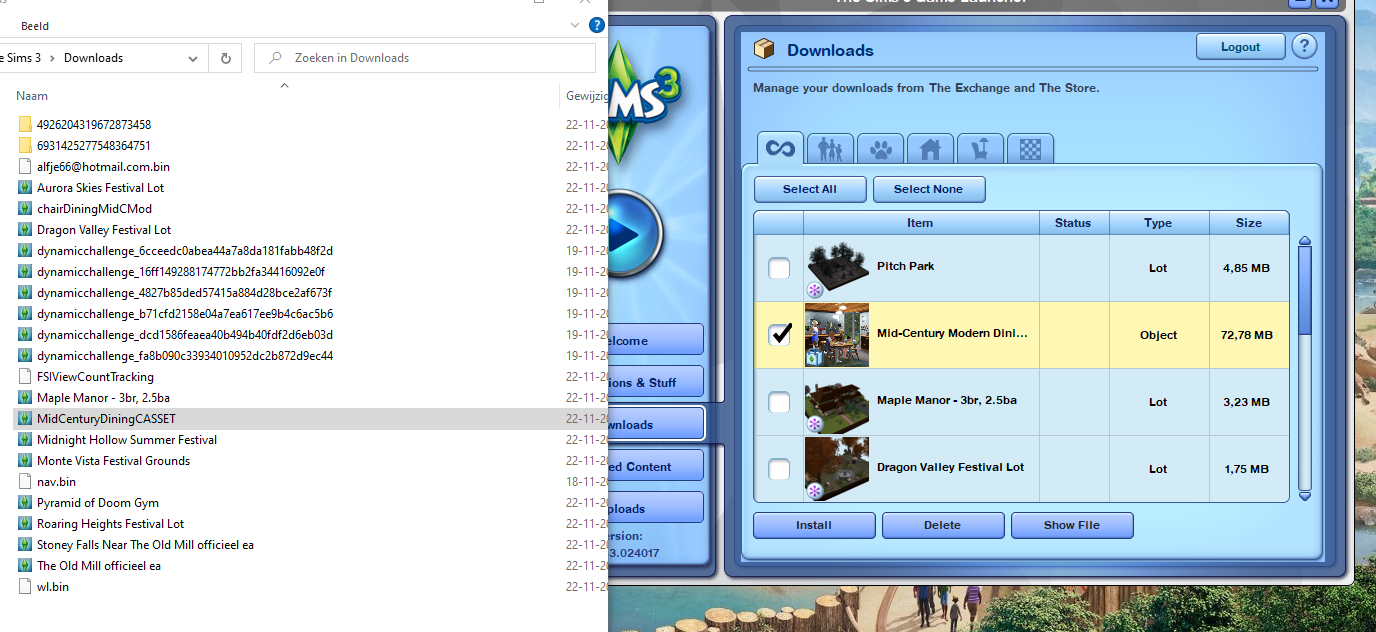
Task: Open the Lots house tab
Action: 930,149
